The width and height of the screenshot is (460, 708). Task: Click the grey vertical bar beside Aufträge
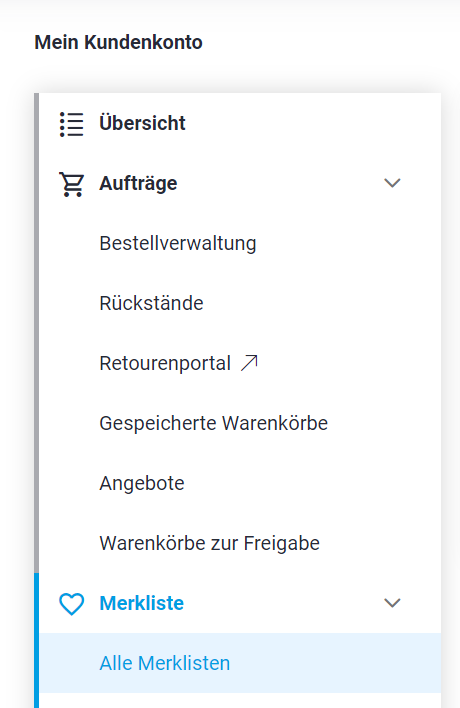[37, 333]
